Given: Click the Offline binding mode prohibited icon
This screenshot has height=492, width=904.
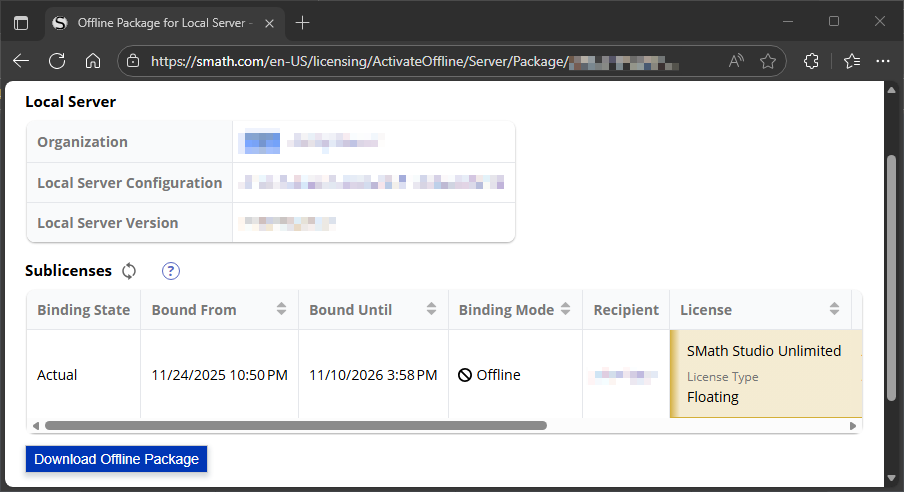Looking at the screenshot, I should point(465,375).
